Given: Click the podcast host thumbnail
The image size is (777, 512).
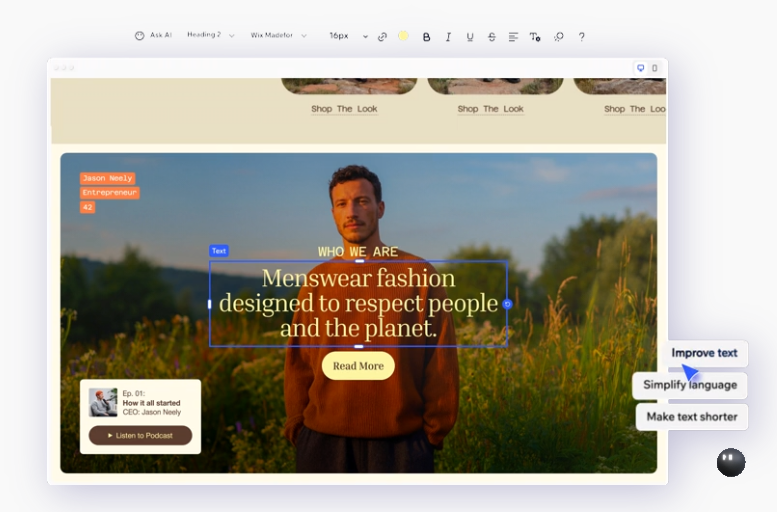Looking at the screenshot, I should coord(103,402).
